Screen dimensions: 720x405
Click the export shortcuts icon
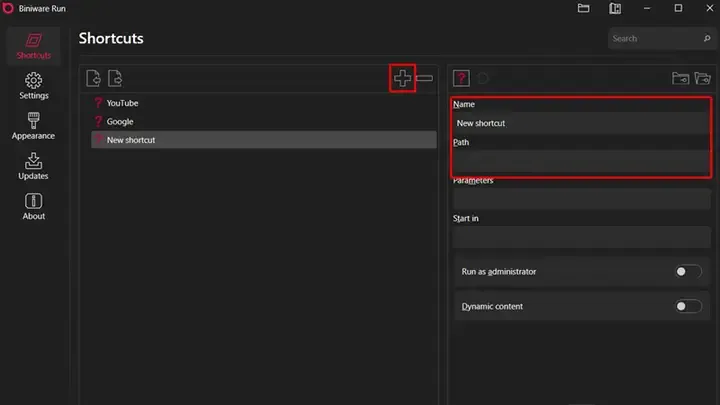(115, 78)
